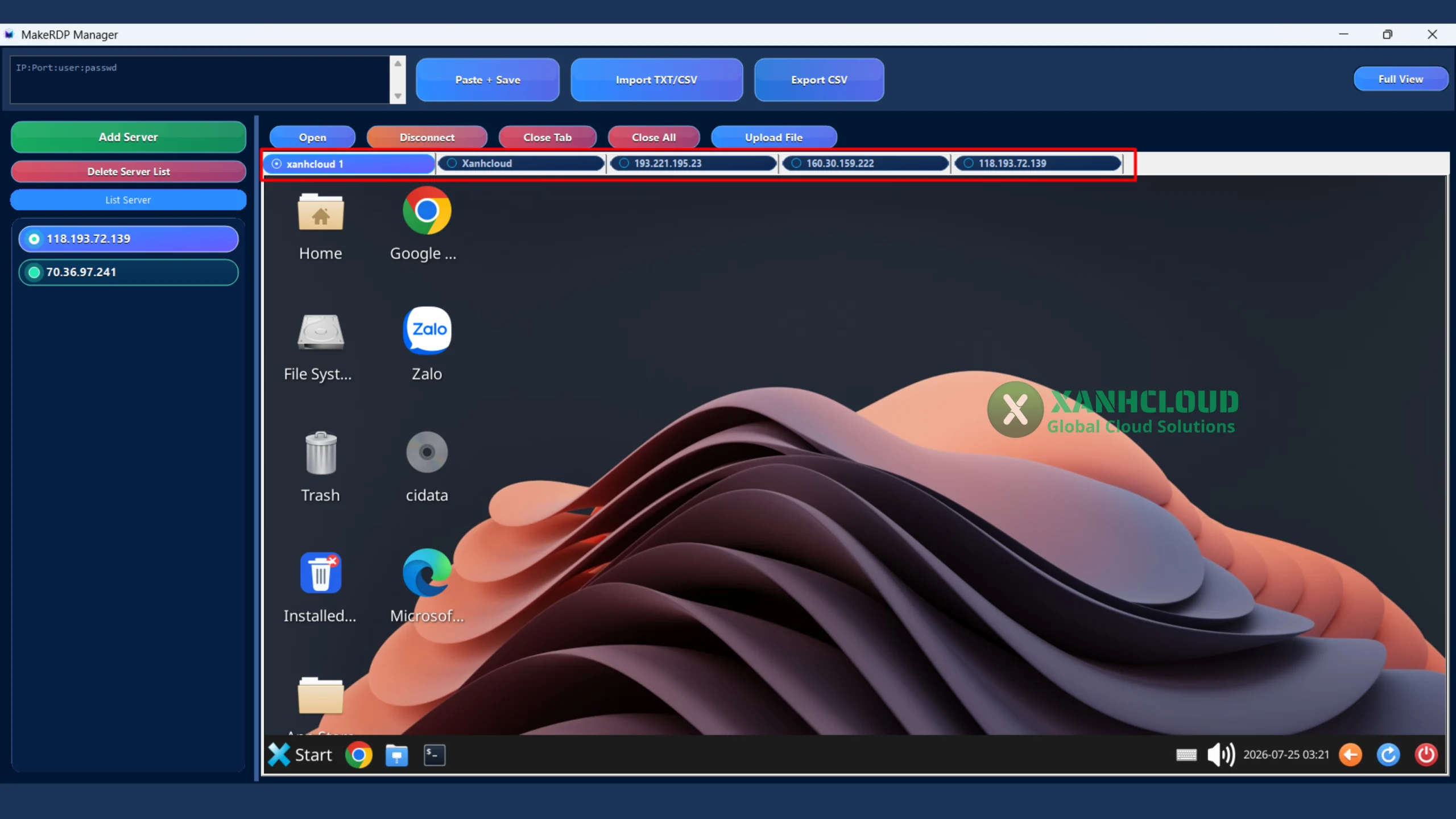Image resolution: width=1456 pixels, height=819 pixels.
Task: Switch to the 160.30.159.222 tab
Action: (x=866, y=163)
